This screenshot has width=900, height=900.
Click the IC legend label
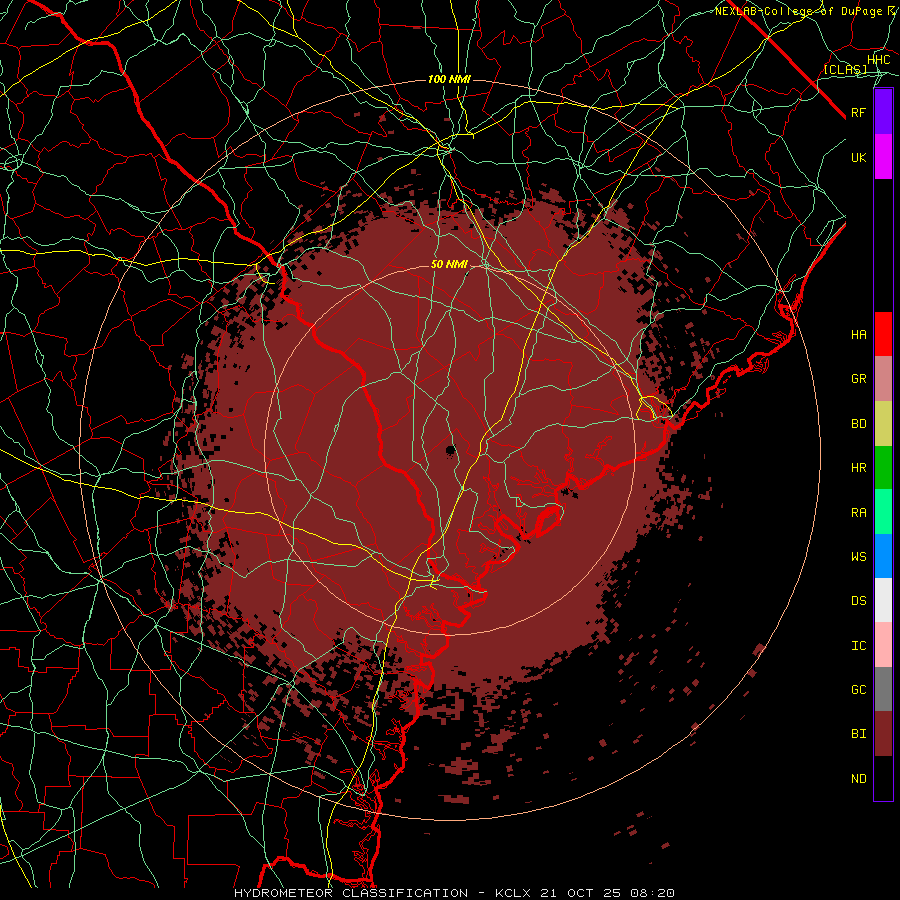point(858,646)
